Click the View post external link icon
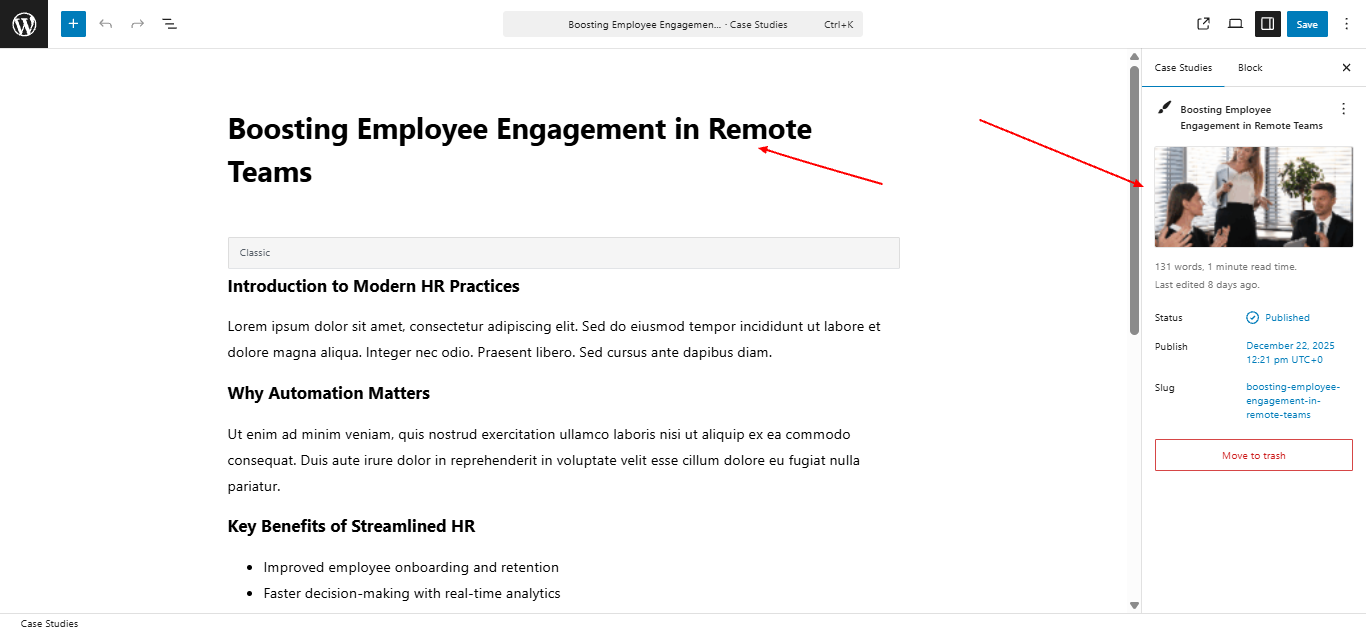The image size is (1366, 633). tap(1203, 24)
